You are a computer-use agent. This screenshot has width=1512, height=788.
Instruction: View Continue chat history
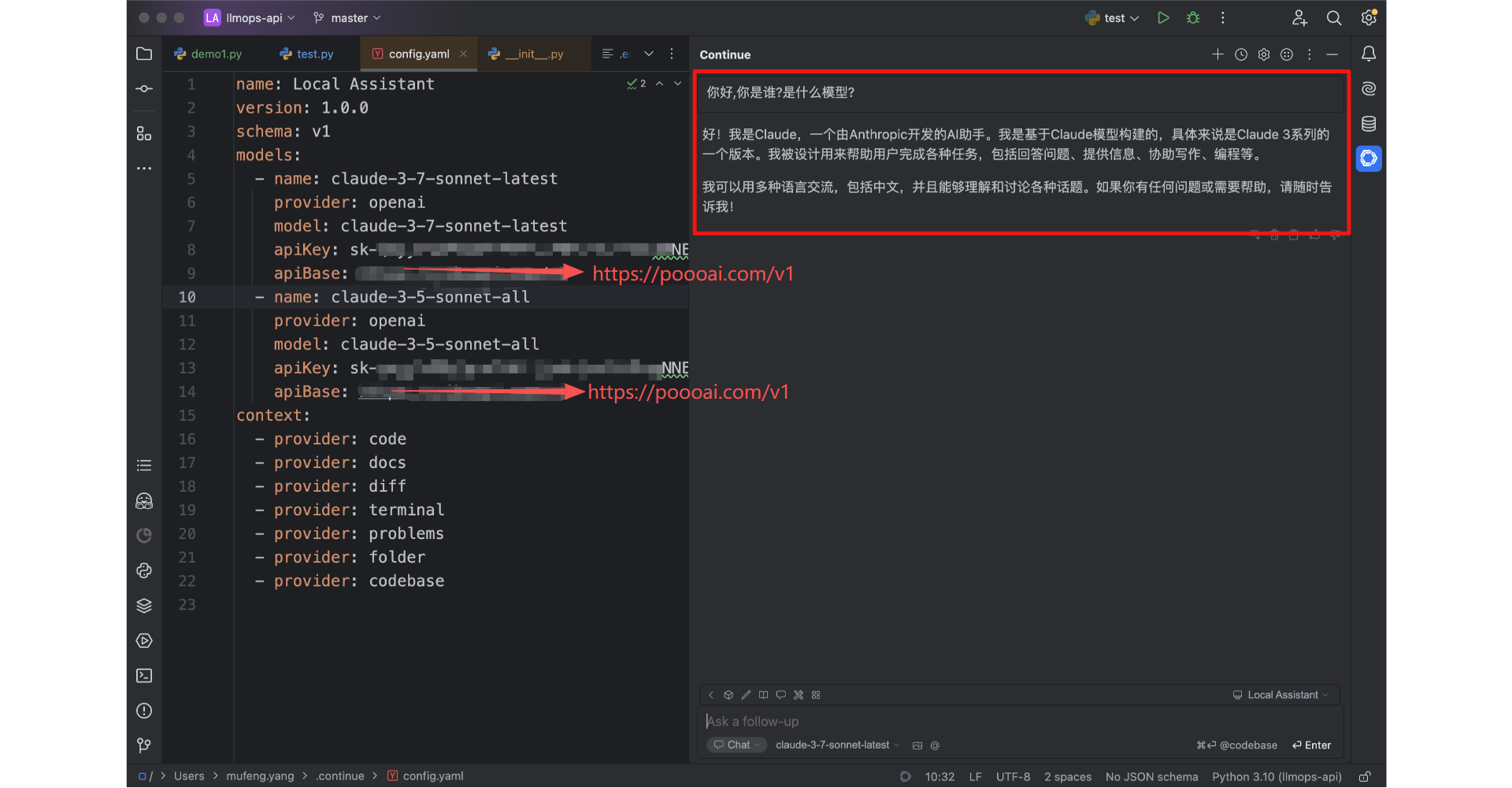point(1241,54)
